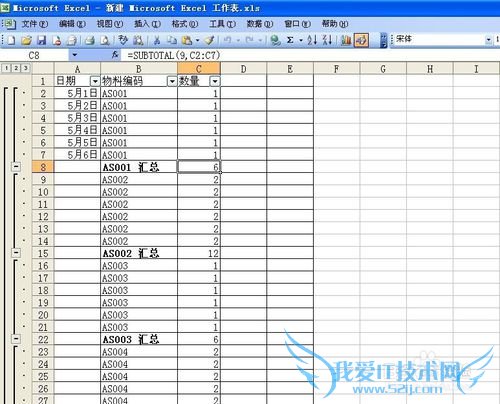Open the Paste options dropdown arrow
Screen dimensions: 500x404
(x=198, y=40)
